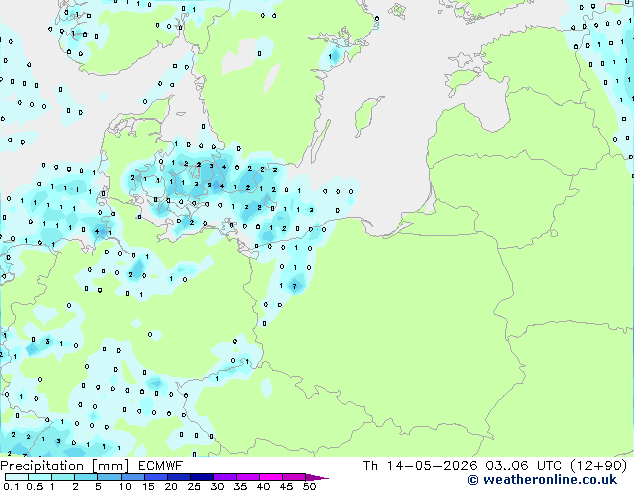Click the '[mm]' unit label

110,466
